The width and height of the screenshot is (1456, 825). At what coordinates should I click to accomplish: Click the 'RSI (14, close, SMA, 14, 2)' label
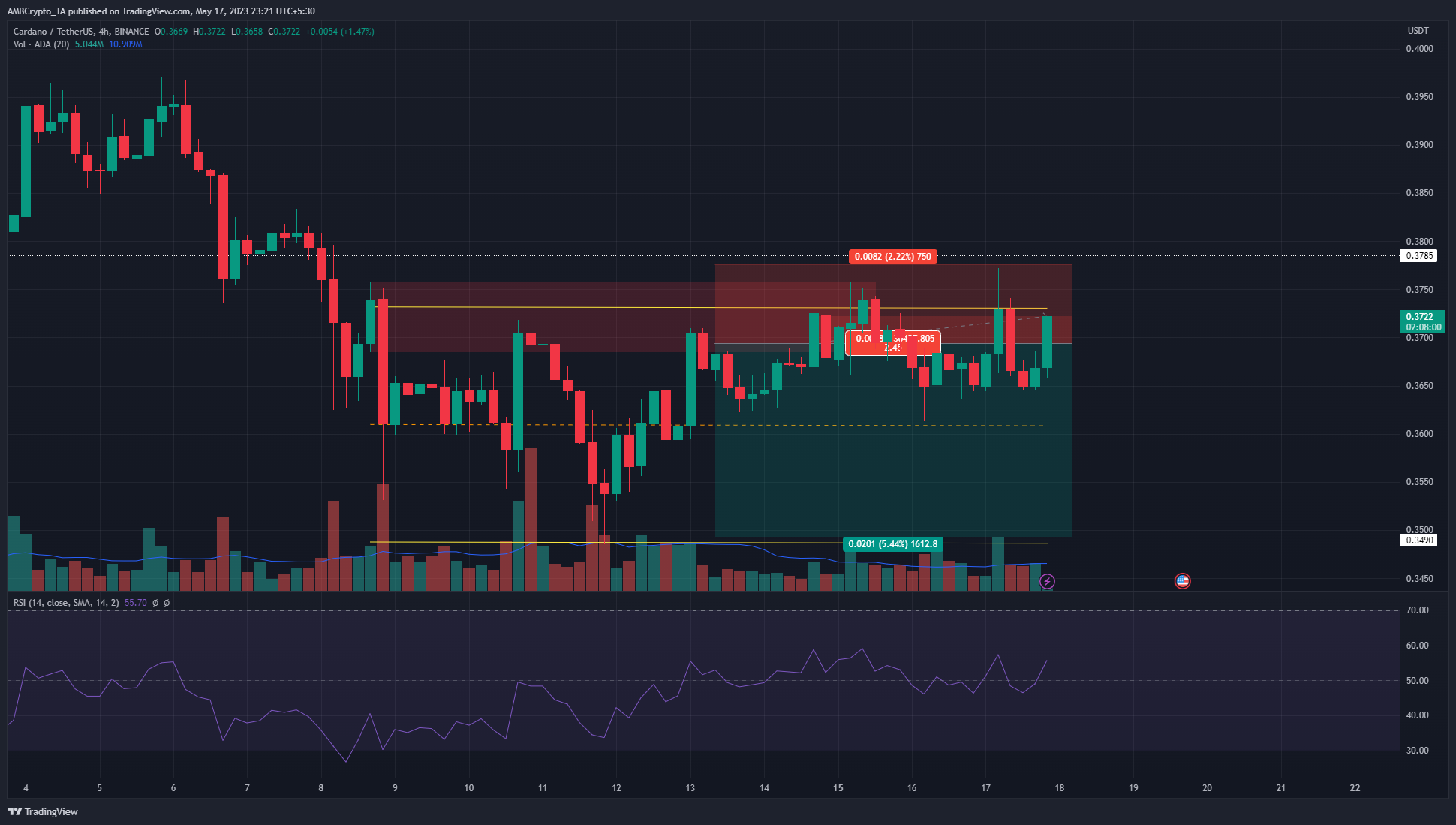pos(66,603)
